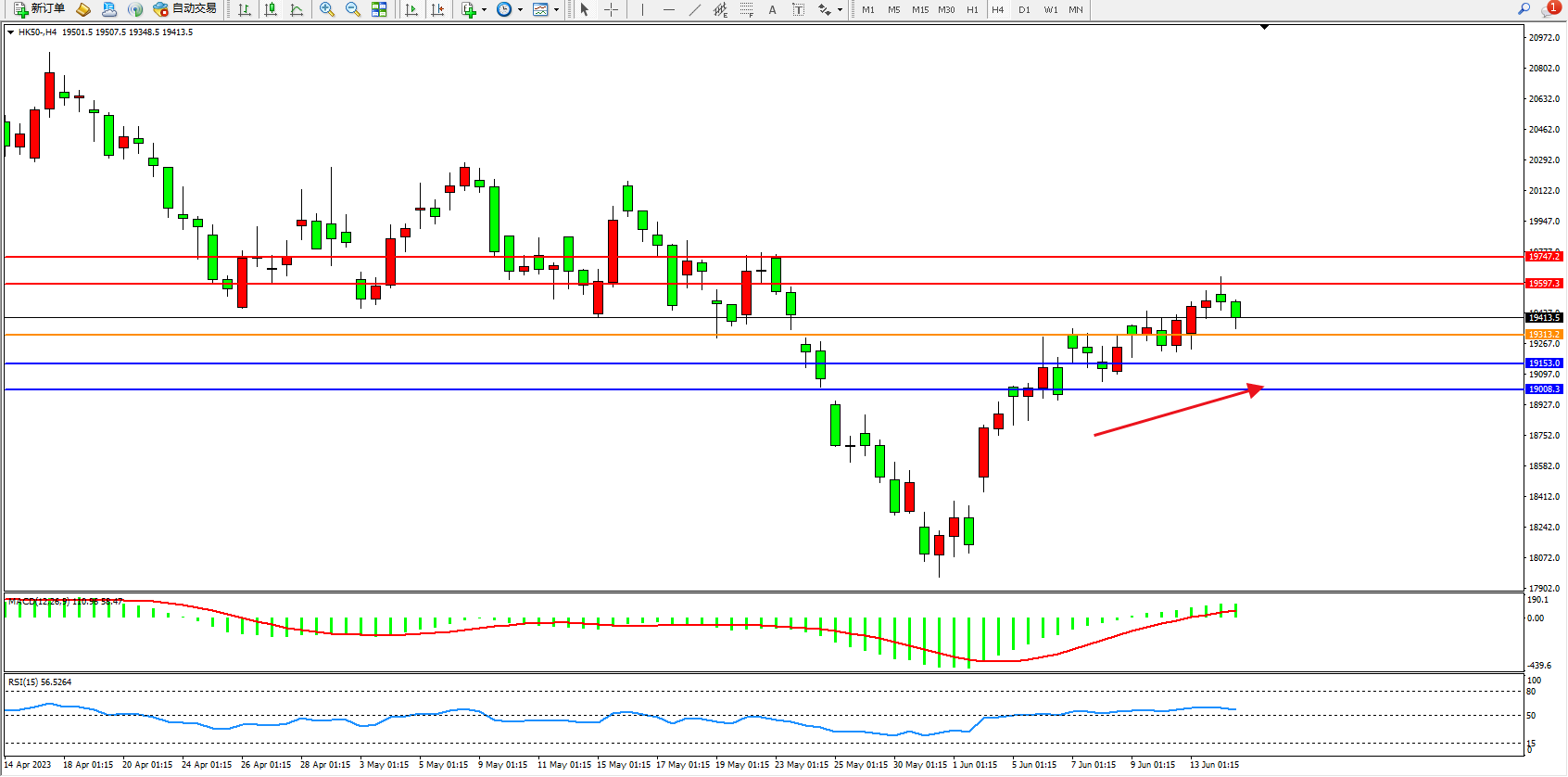Viewport: 1568px width, 777px height.
Task: Zoom out of the chart
Action: (x=352, y=9)
